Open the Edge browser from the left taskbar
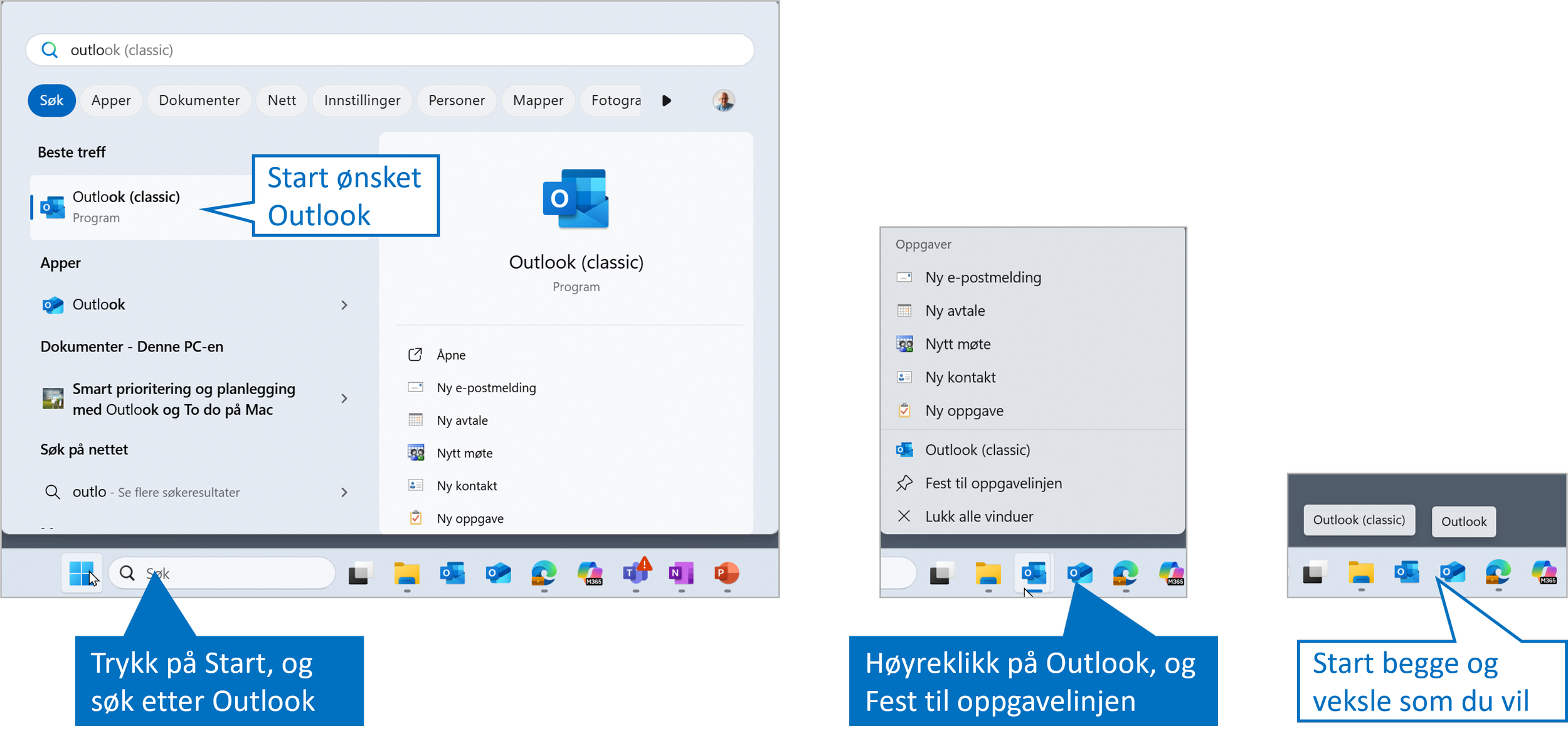 (x=543, y=572)
